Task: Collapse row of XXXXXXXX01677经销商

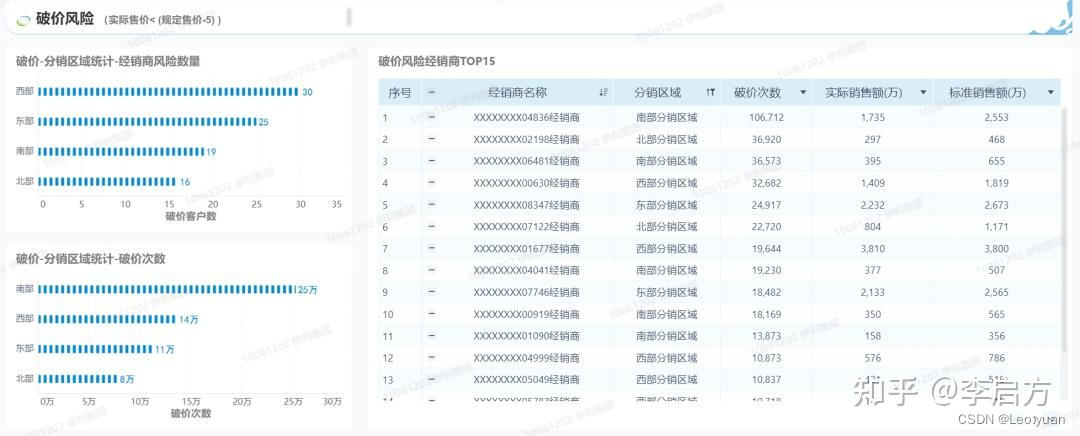Action: (432, 248)
